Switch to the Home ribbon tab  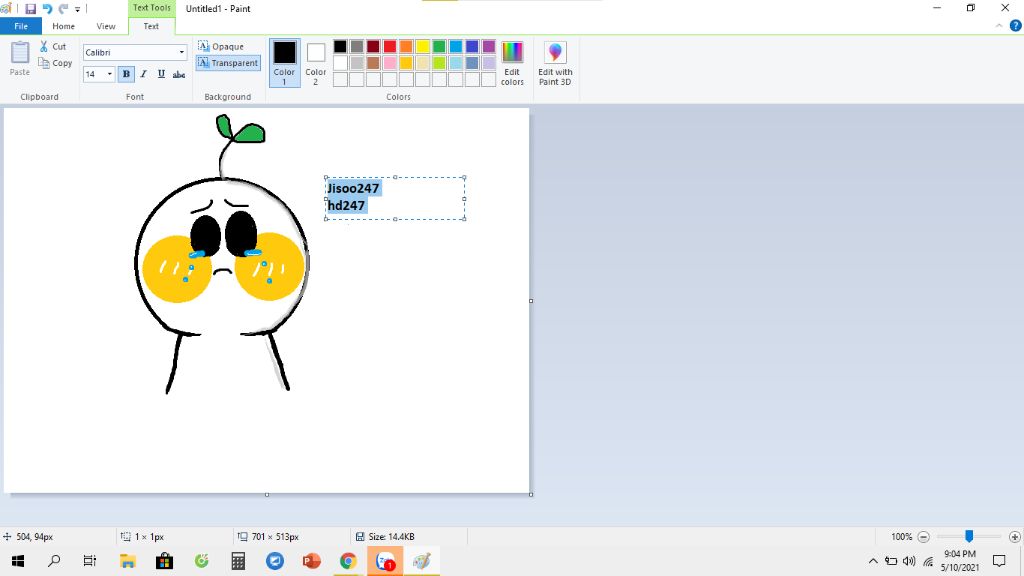click(x=63, y=26)
